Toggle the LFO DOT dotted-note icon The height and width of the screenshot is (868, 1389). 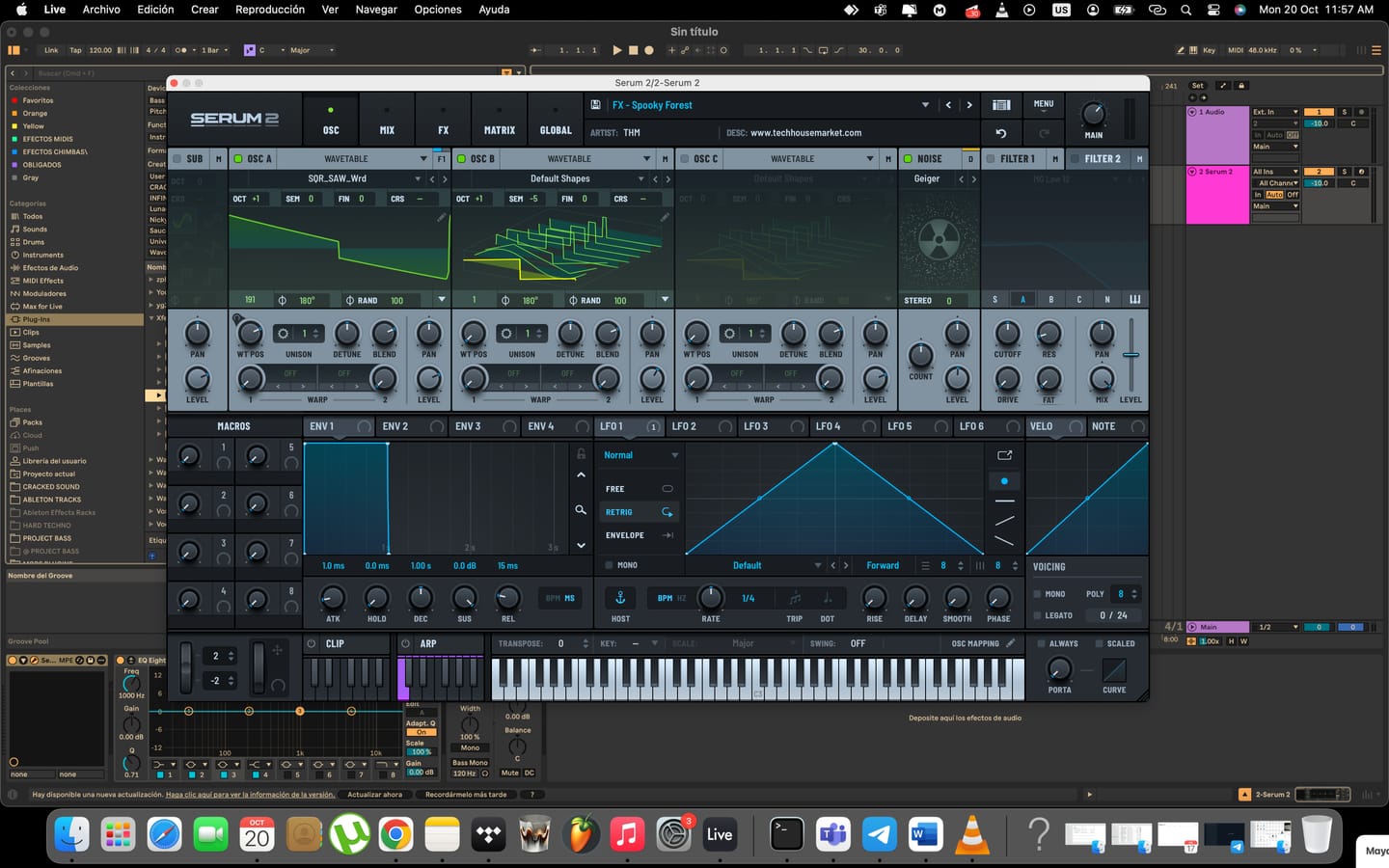pos(827,598)
